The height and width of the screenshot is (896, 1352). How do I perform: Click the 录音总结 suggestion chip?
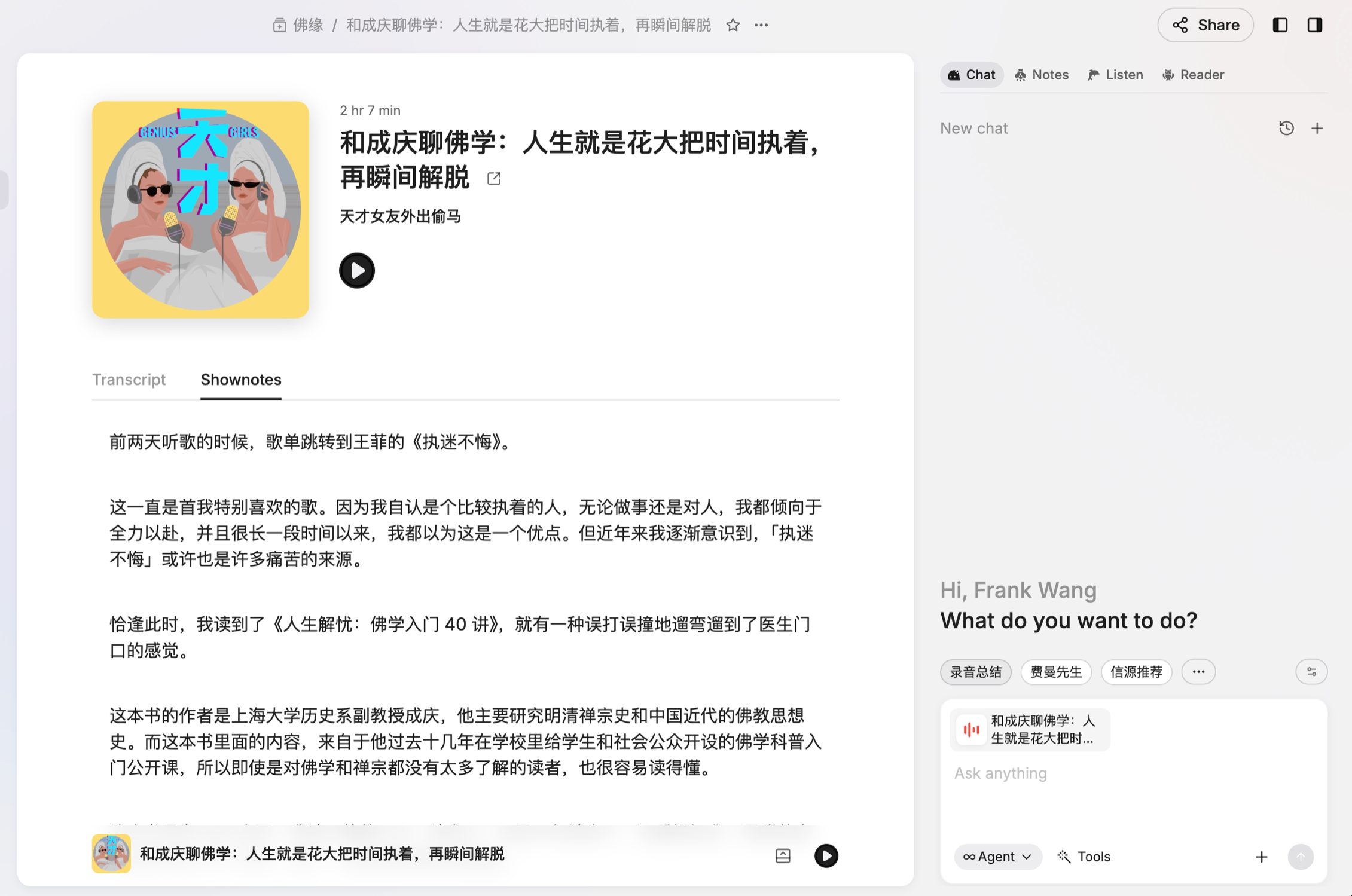[975, 672]
